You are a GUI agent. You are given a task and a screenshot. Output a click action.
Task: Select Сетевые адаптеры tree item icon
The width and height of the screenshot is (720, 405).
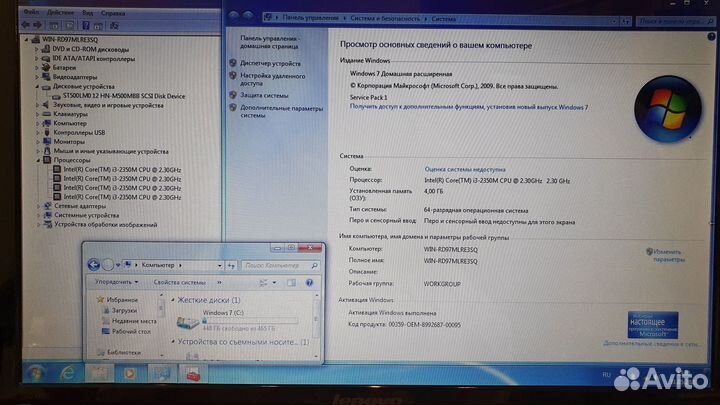(x=47, y=206)
